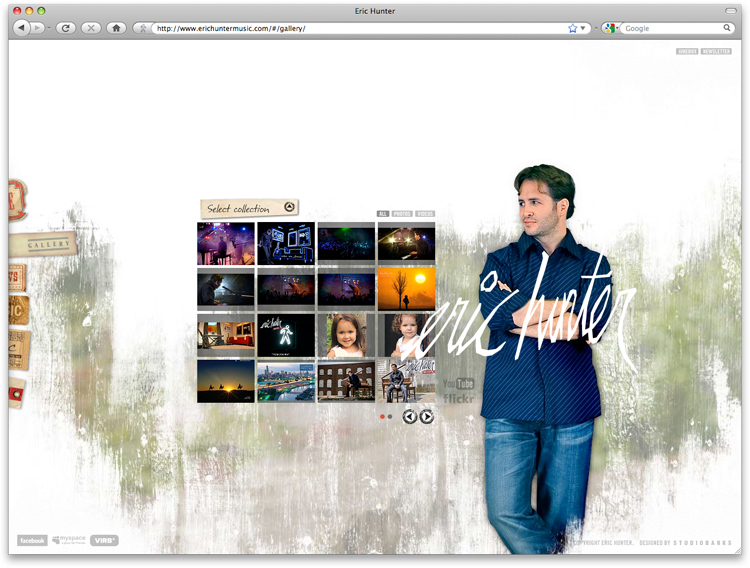Viewport: 750px width, 568px height.
Task: Open the browser home page
Action: 116,28
